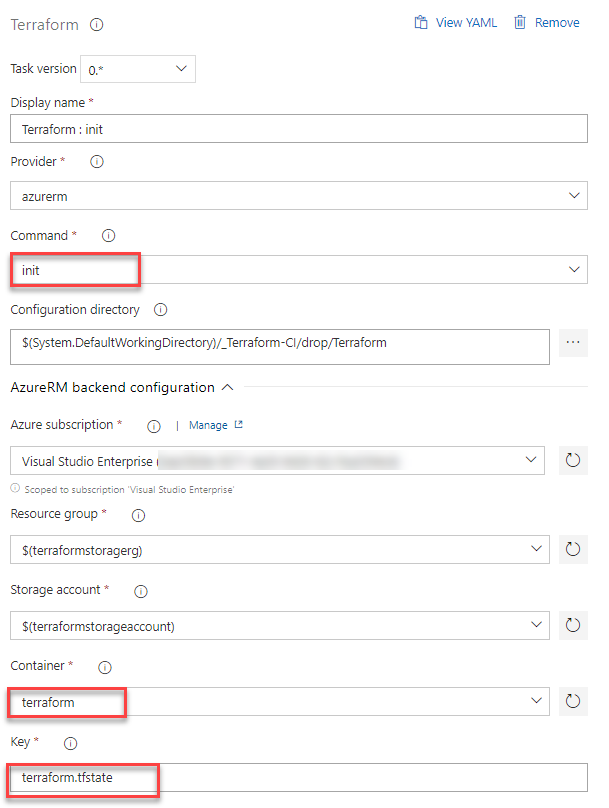Open the Task version dropdown
609x808 pixels.
[x=138, y=69]
